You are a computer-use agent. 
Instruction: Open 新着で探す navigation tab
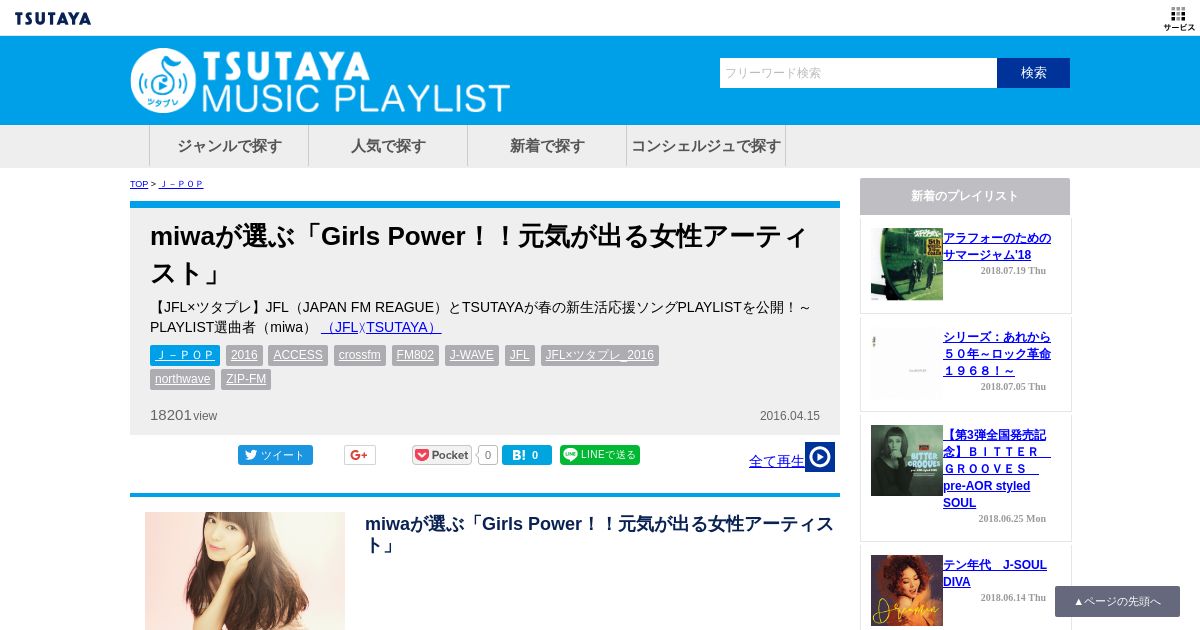(x=547, y=146)
